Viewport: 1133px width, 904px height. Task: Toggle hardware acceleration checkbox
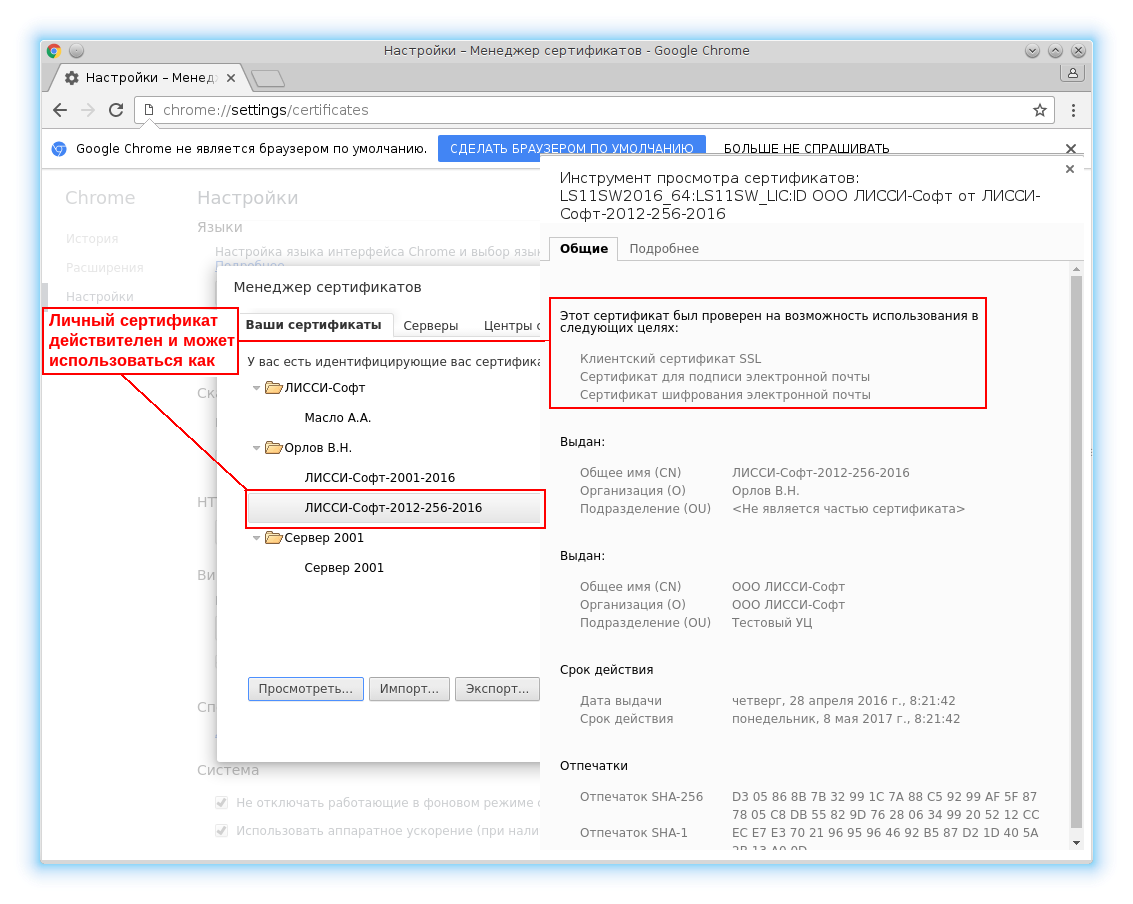[x=222, y=830]
